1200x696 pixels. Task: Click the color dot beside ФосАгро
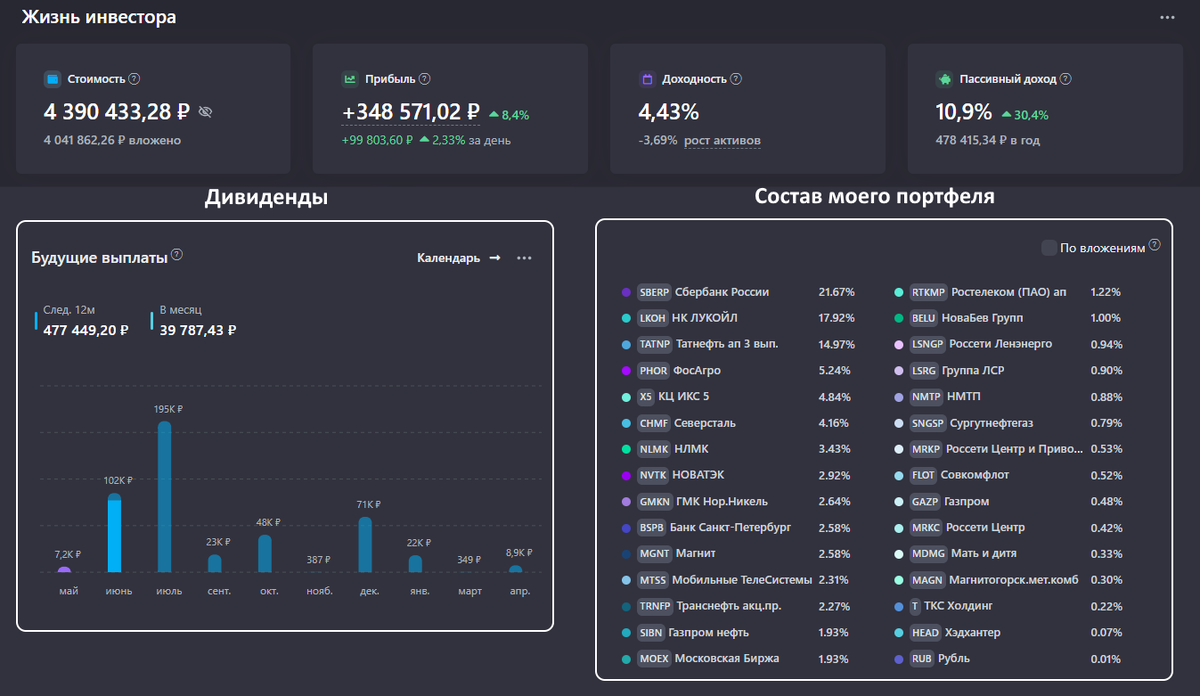(x=626, y=370)
